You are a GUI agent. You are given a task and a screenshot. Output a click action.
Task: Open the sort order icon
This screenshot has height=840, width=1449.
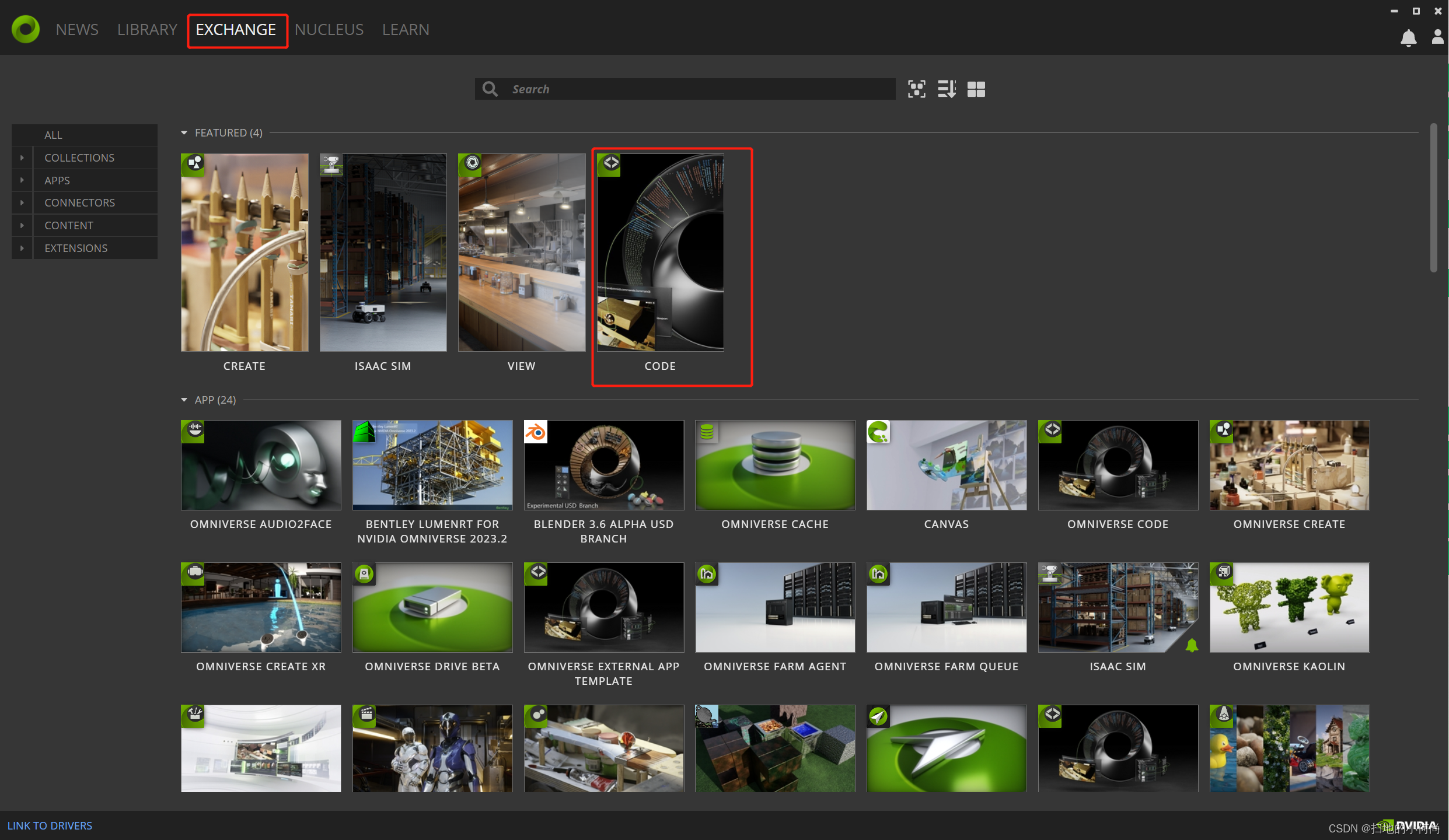tap(947, 89)
